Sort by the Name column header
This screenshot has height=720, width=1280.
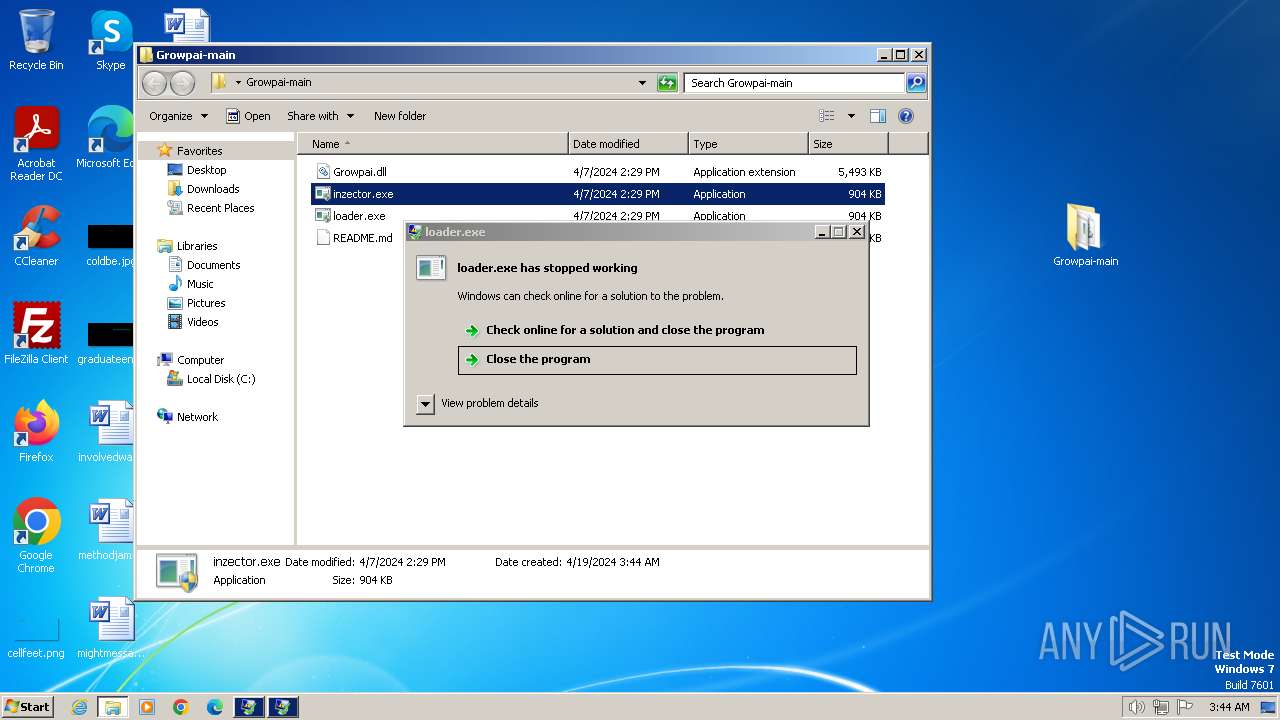pos(432,144)
